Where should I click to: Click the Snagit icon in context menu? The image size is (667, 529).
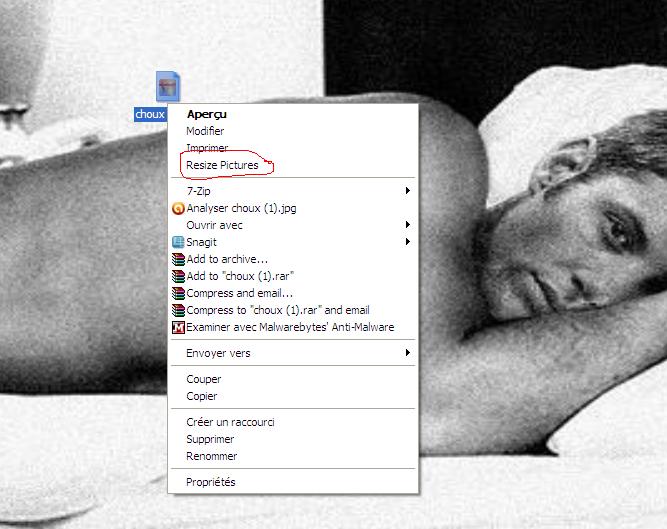178,242
